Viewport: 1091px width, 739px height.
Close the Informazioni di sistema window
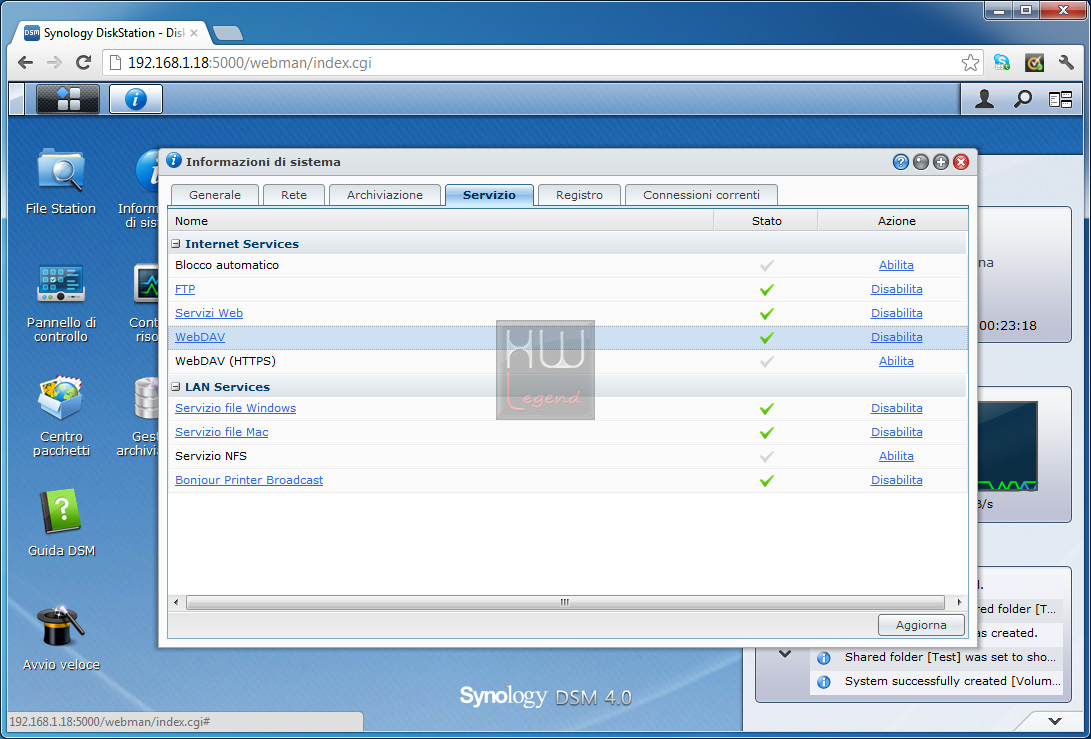click(x=961, y=162)
